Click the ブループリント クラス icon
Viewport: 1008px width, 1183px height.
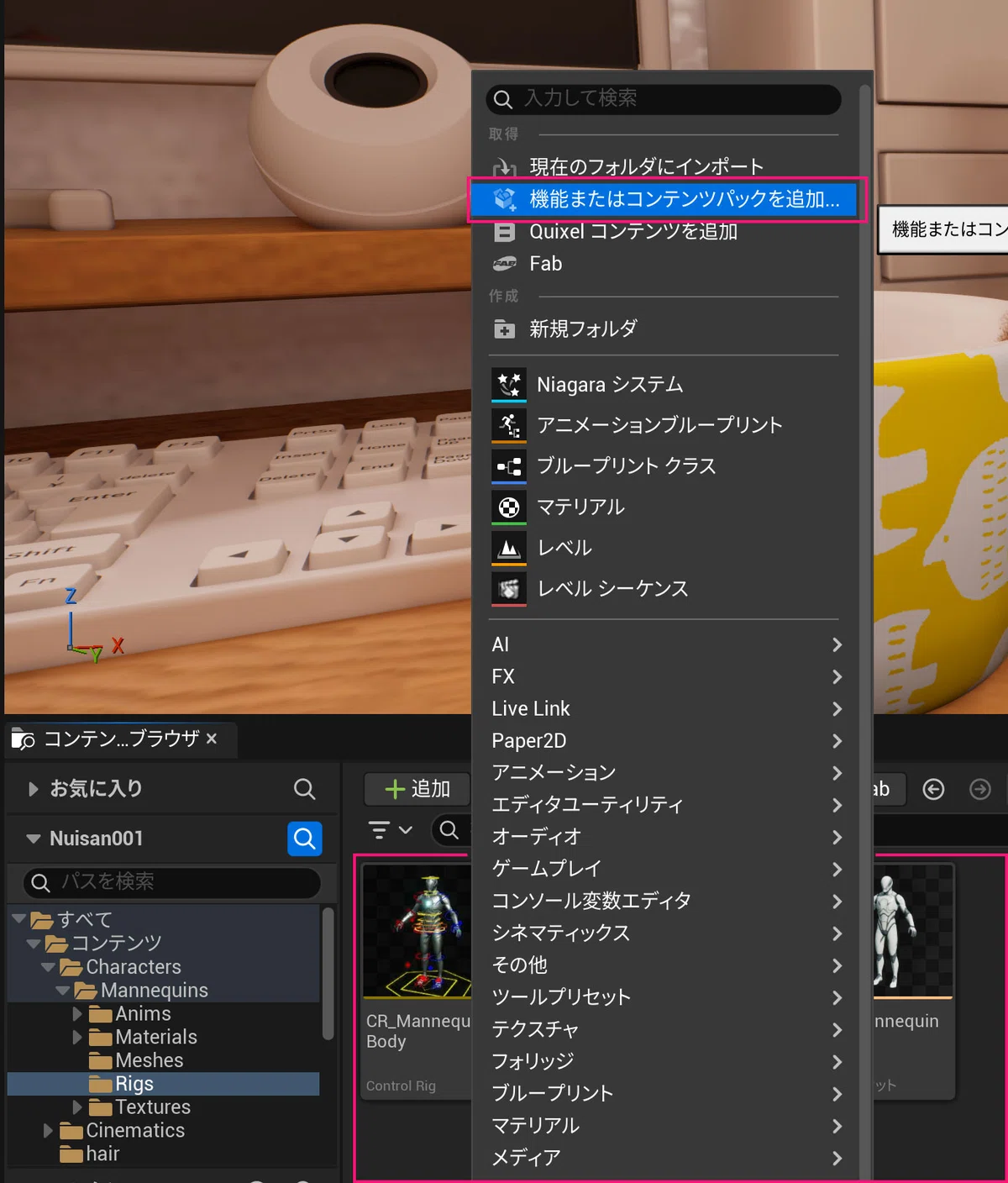[x=509, y=466]
